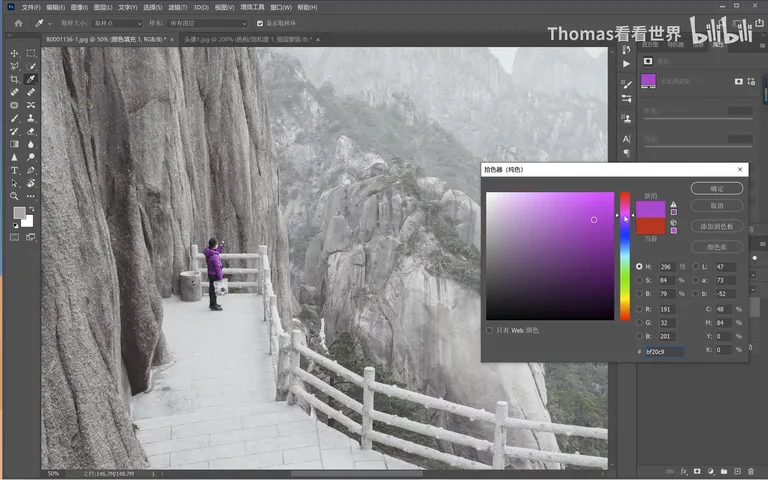Select the Rectangular Marquee tool

point(31,53)
